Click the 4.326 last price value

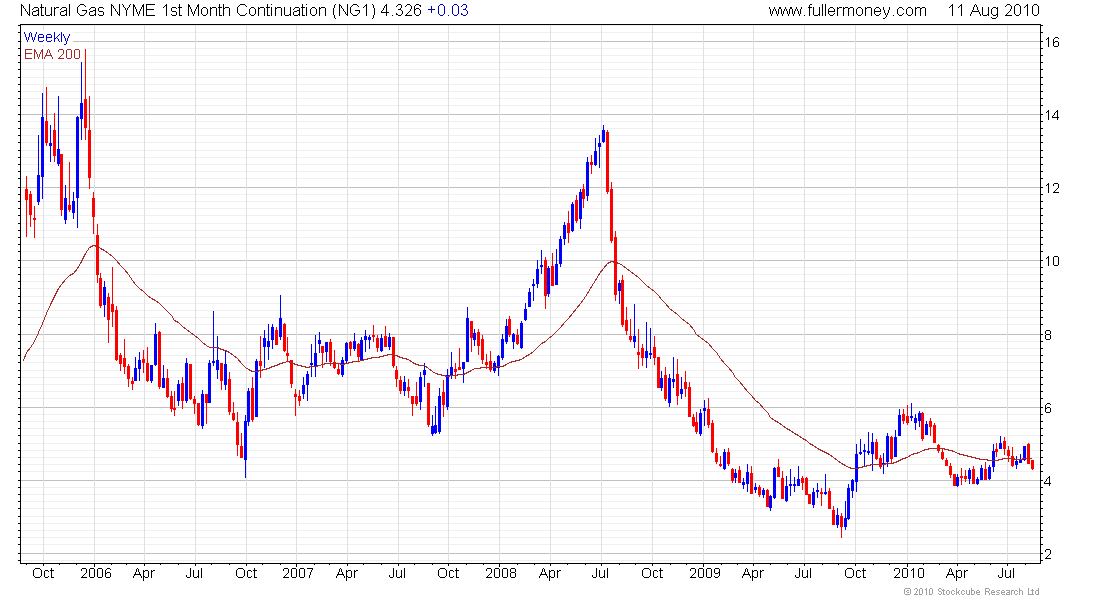[401, 11]
